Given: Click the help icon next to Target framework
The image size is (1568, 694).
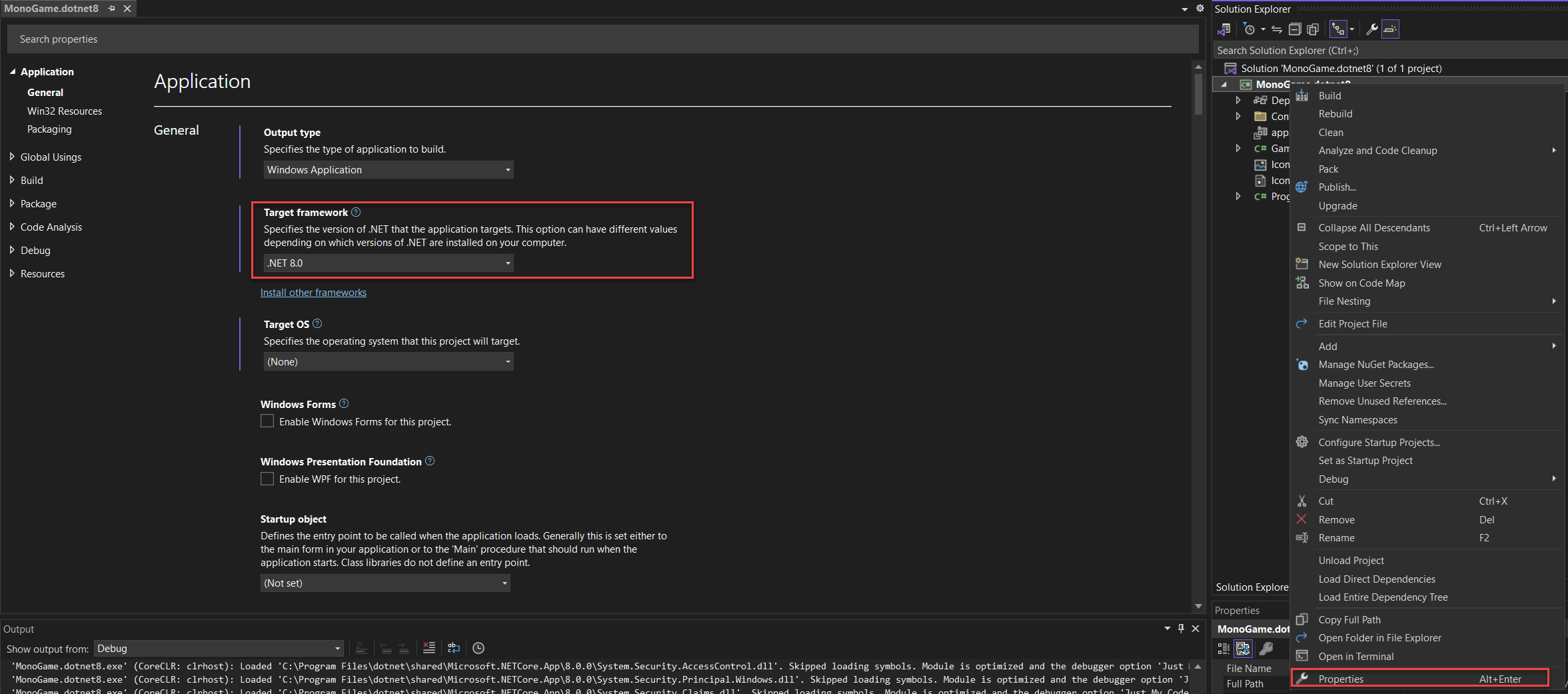Looking at the screenshot, I should [356, 212].
